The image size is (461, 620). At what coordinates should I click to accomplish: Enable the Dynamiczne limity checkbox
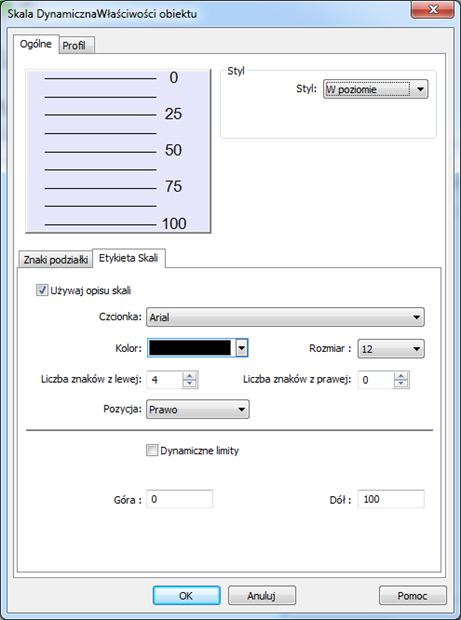(152, 450)
